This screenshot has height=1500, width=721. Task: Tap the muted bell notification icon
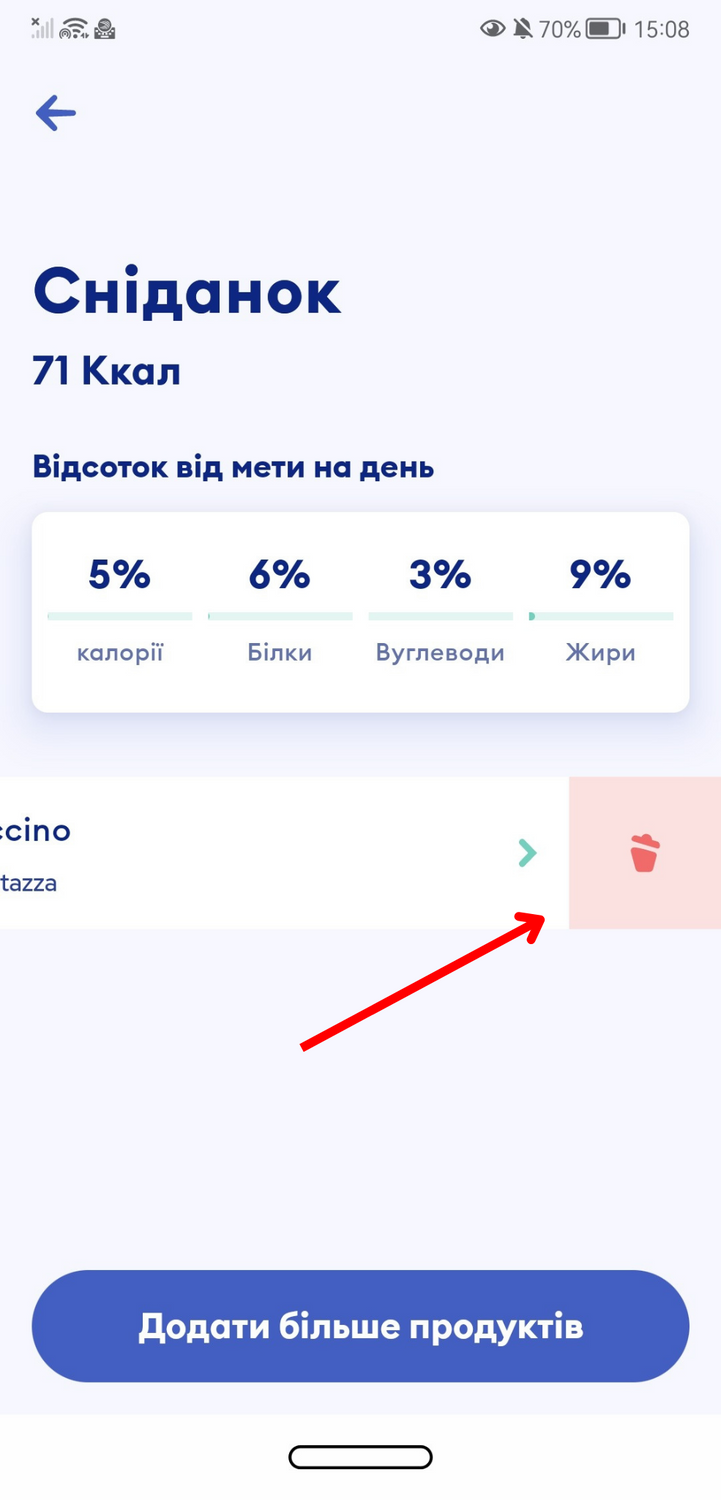click(x=523, y=29)
